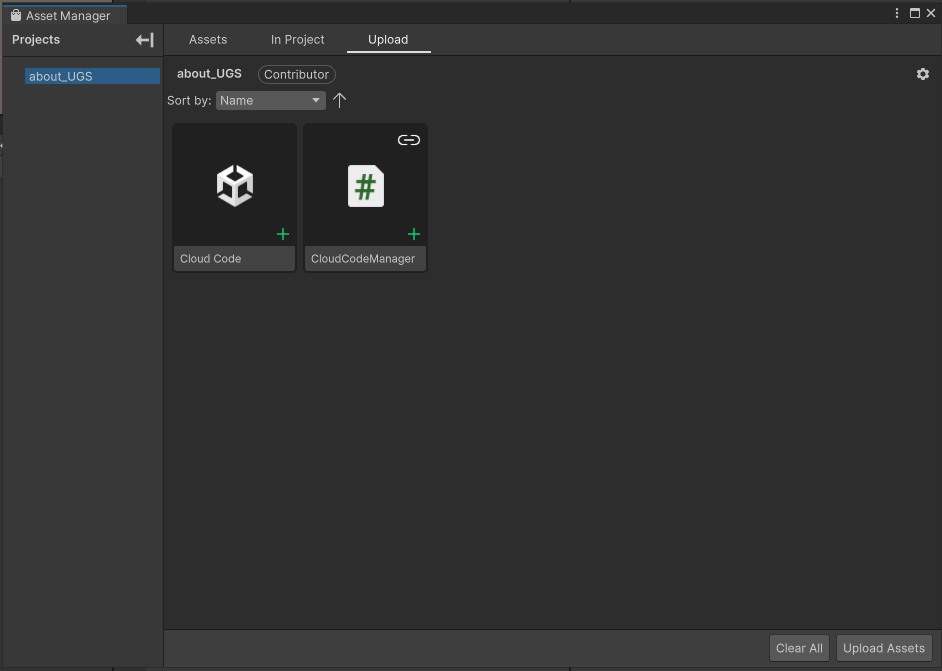942x671 pixels.
Task: Click the Asset Manager bag icon
Action: pyautogui.click(x=16, y=15)
